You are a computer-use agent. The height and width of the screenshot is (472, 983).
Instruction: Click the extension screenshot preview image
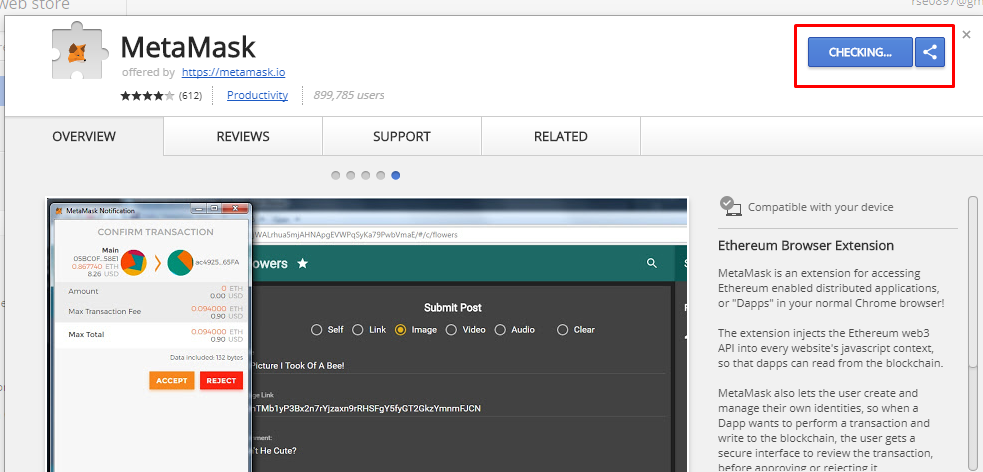point(367,335)
